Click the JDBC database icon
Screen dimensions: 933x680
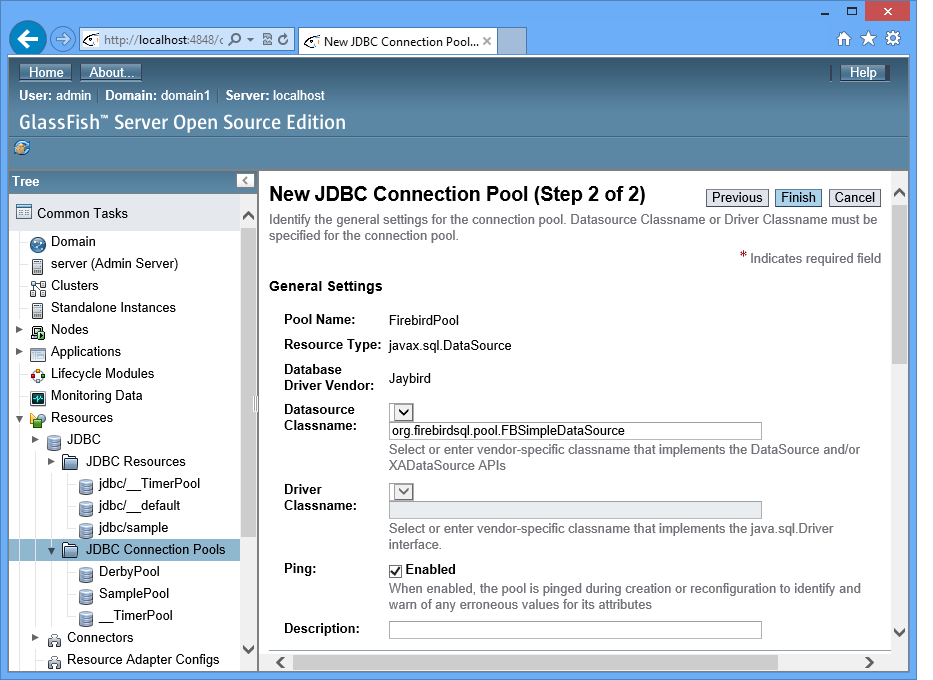click(x=54, y=442)
